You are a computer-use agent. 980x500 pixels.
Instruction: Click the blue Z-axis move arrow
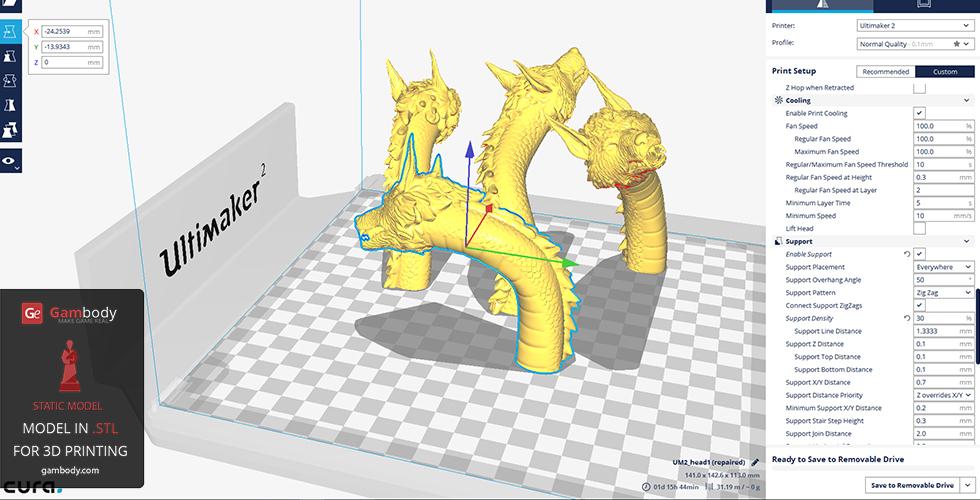(x=469, y=150)
